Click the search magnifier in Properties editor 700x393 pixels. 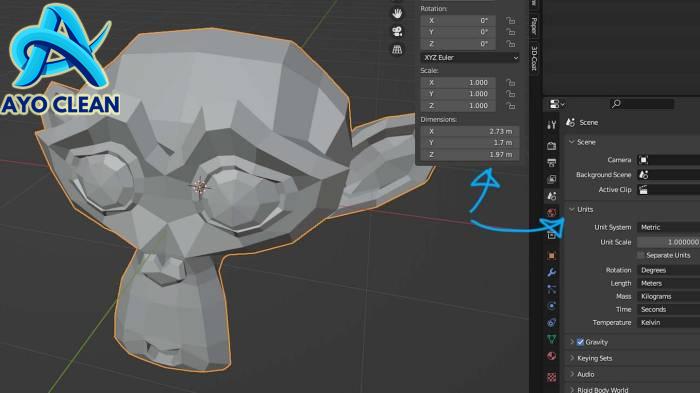(617, 104)
